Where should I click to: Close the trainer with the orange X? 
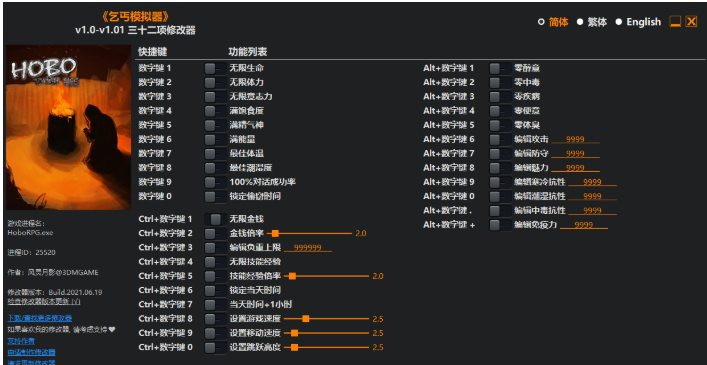tap(691, 21)
